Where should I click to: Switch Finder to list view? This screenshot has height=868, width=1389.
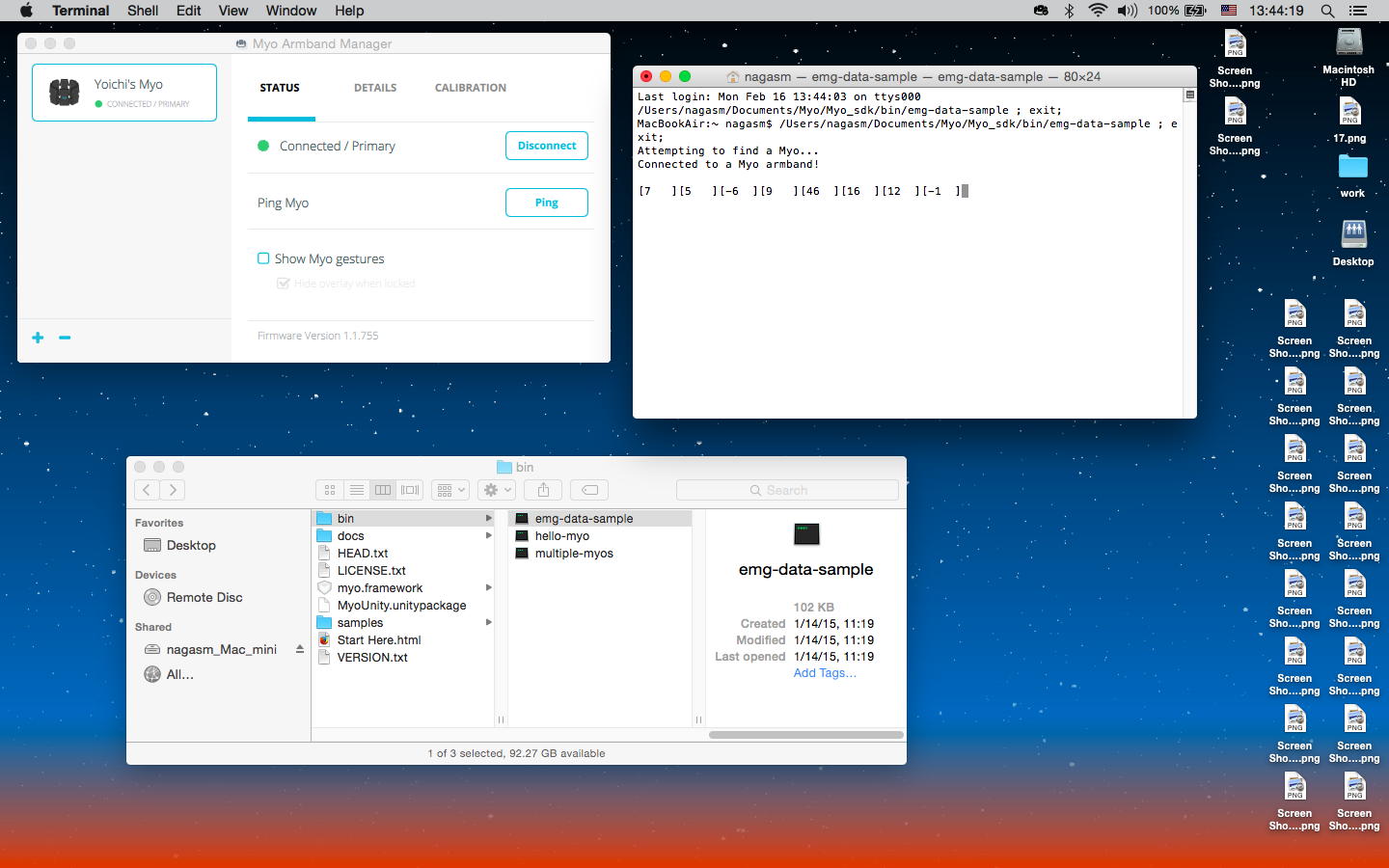356,490
